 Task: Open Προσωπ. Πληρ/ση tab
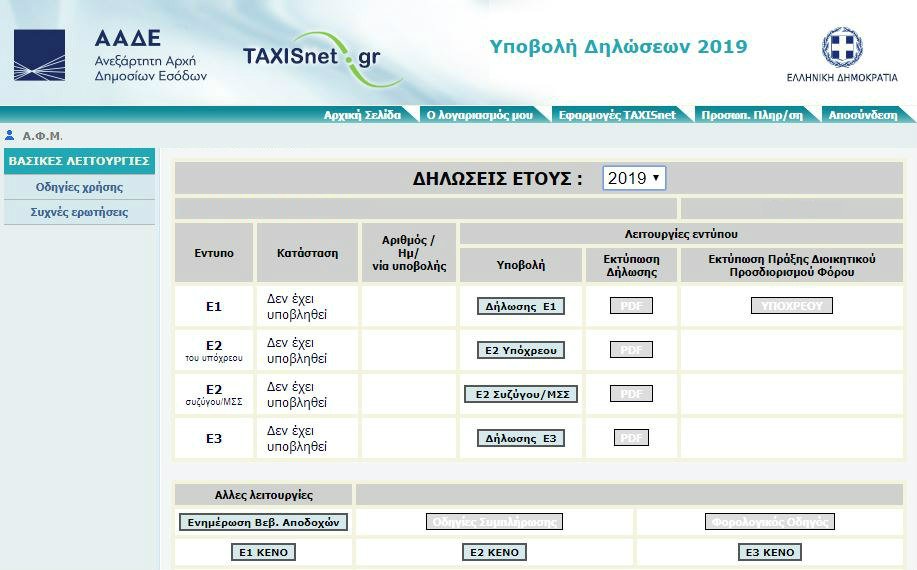752,115
